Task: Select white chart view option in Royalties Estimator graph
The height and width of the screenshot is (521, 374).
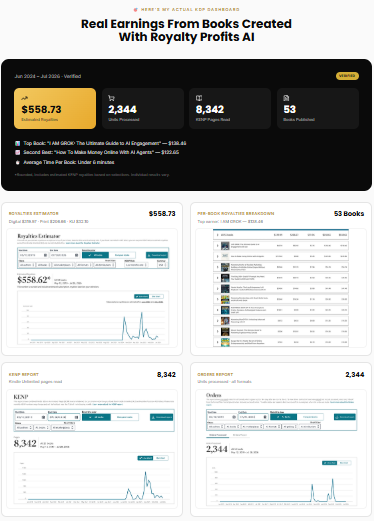Action: tap(156, 296)
